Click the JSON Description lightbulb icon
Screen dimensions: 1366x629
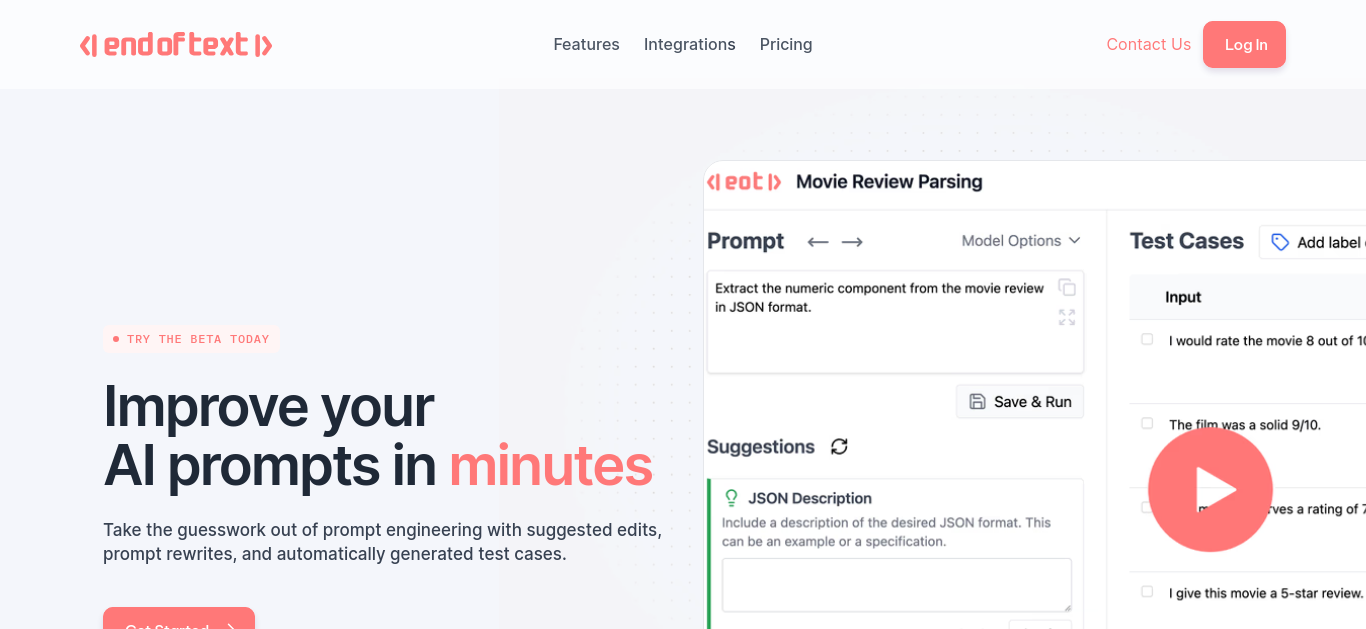point(731,497)
